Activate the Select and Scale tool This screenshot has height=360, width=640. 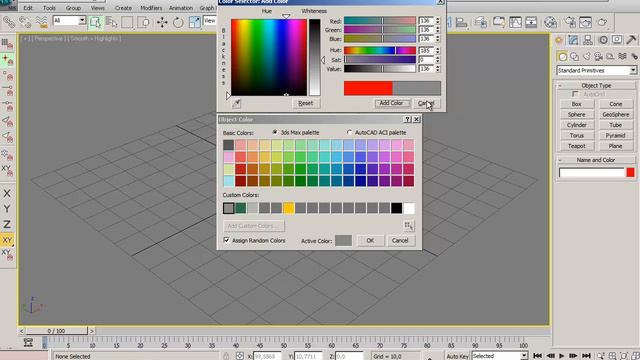coord(194,22)
